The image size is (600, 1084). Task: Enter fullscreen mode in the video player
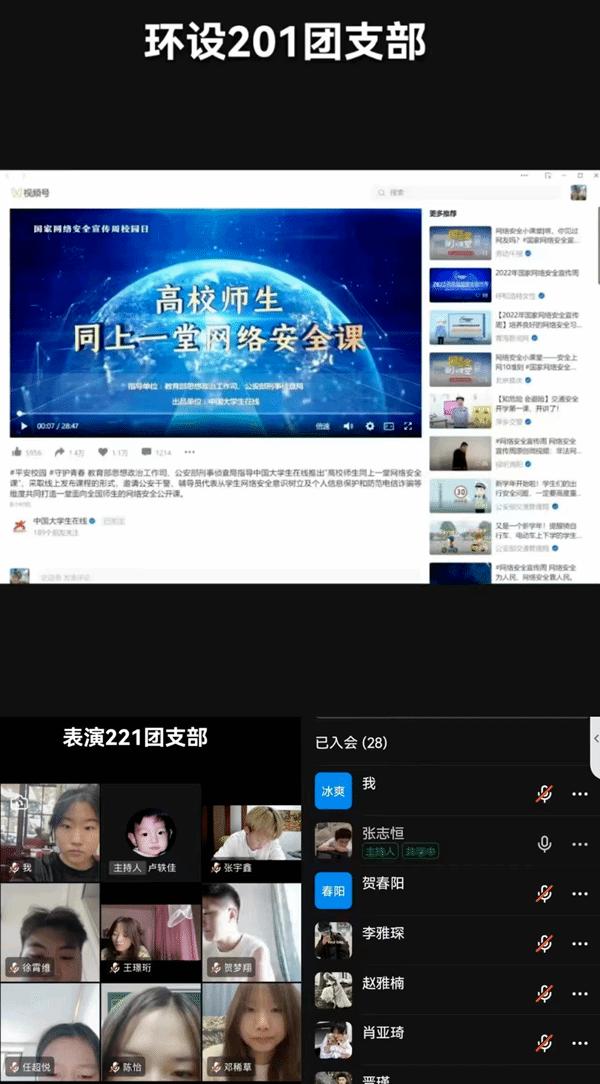click(408, 426)
